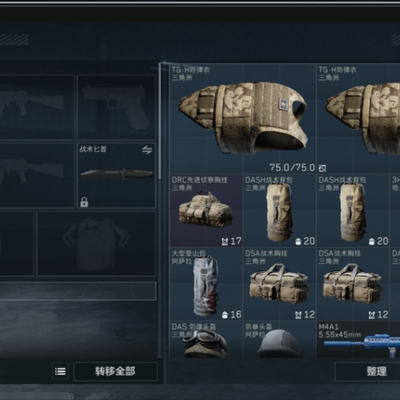Select the first DSA战术胸挂 chest rig
The height and width of the screenshot is (400, 400).
click(x=279, y=284)
